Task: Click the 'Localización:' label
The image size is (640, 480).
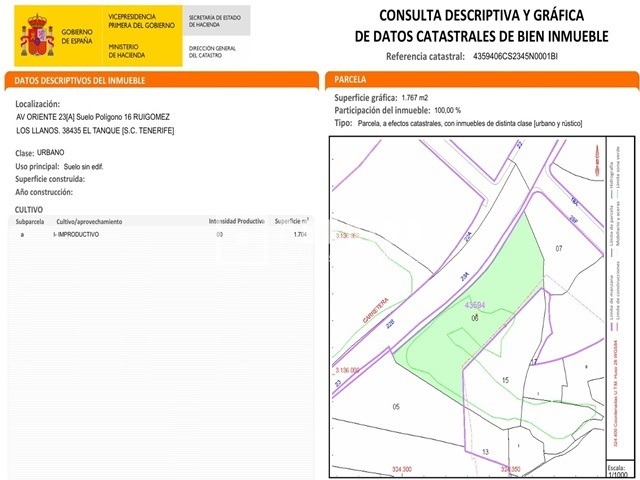Action: 38,104
